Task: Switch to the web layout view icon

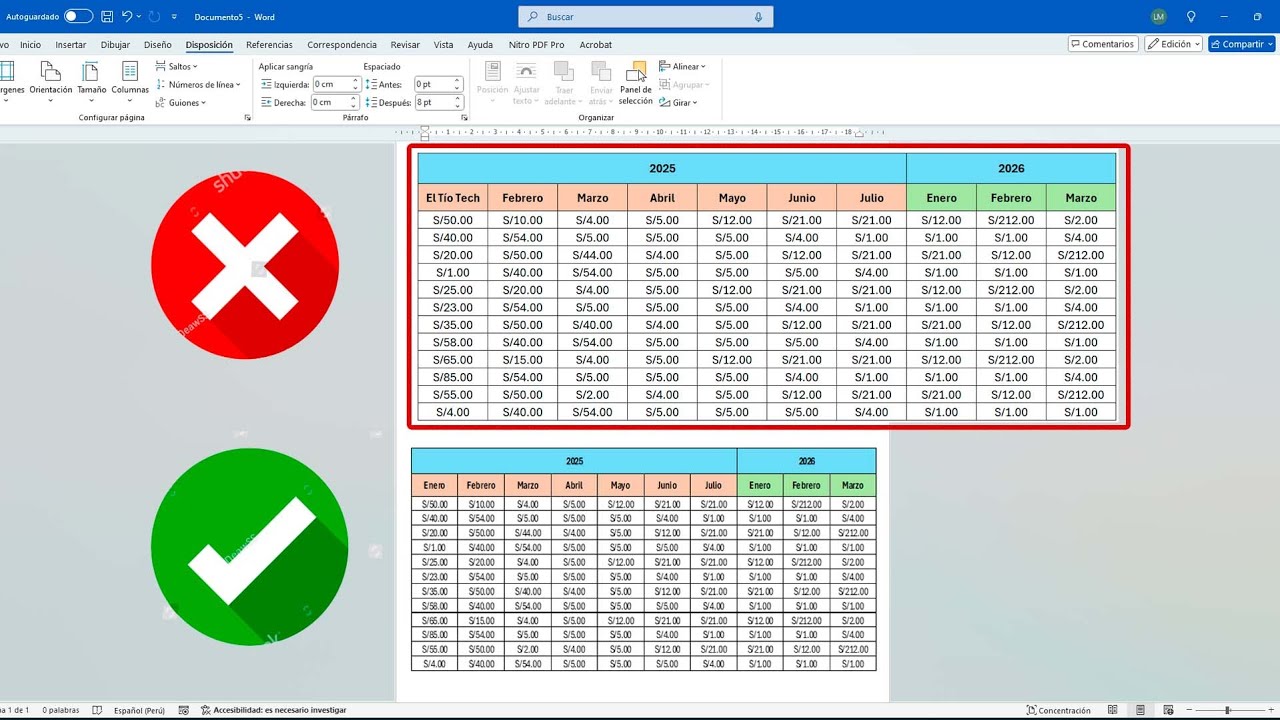Action: coord(1166,710)
